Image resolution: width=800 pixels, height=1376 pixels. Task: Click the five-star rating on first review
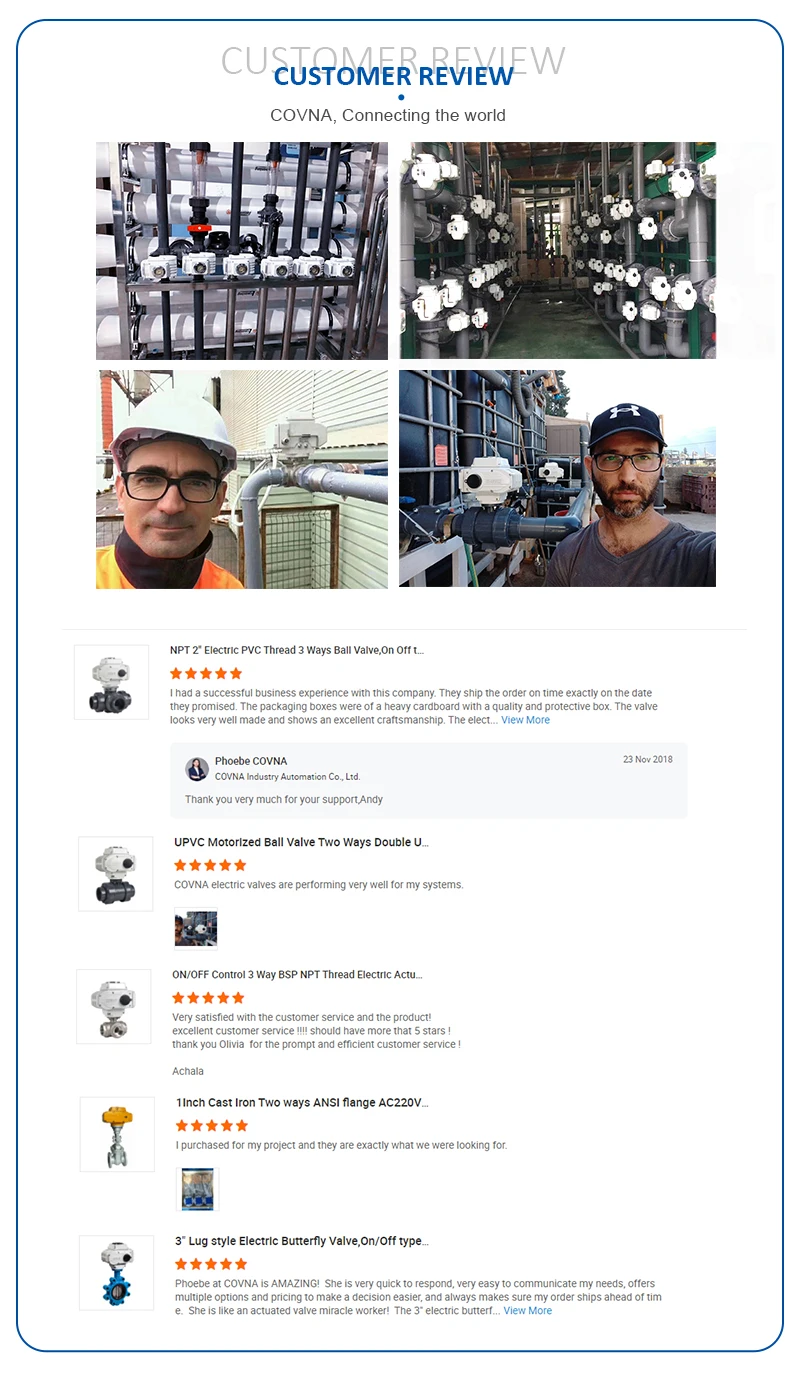coord(206,673)
